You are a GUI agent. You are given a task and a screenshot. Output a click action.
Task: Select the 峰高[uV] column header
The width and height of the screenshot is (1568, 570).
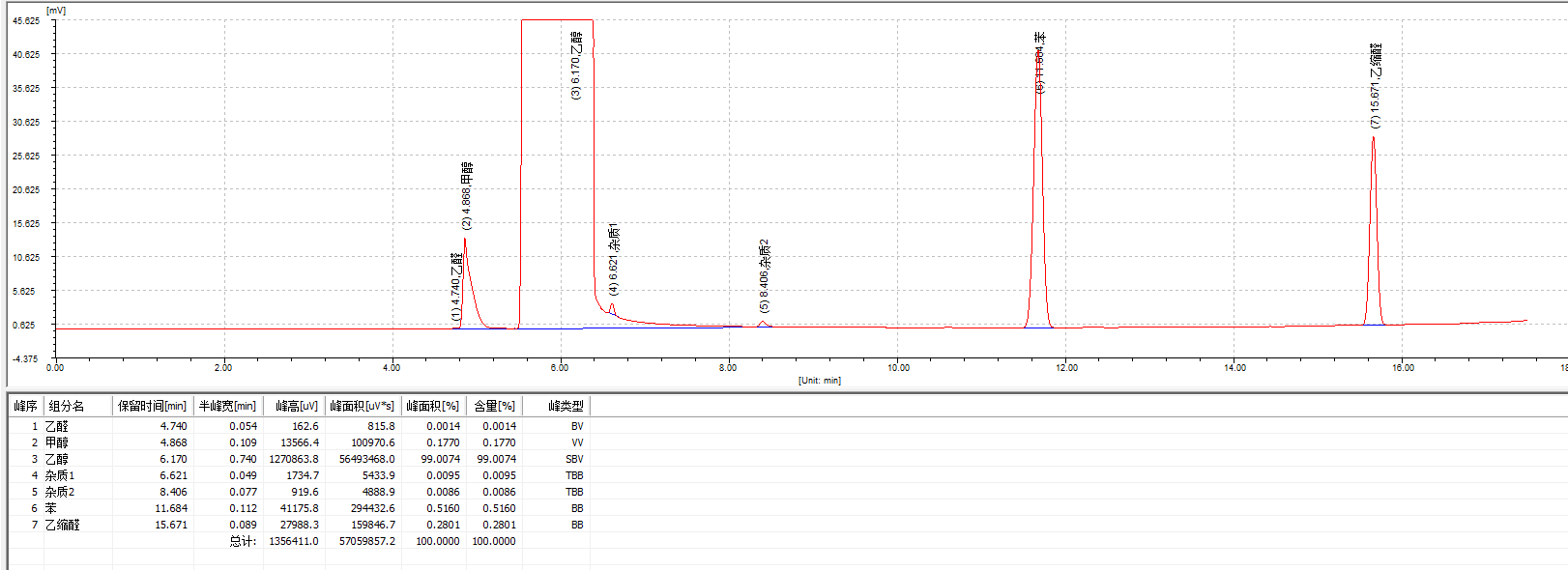point(296,406)
